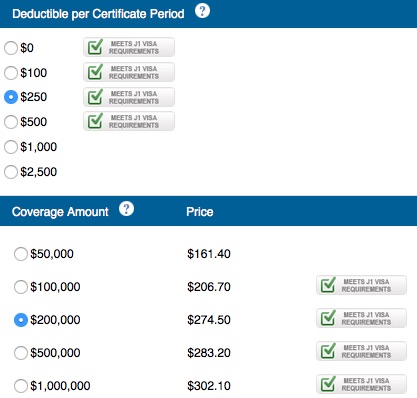Viewport: 417px width, 398px height.
Task: Pick the $1,000 deductible option
Action: pyautogui.click(x=11, y=147)
